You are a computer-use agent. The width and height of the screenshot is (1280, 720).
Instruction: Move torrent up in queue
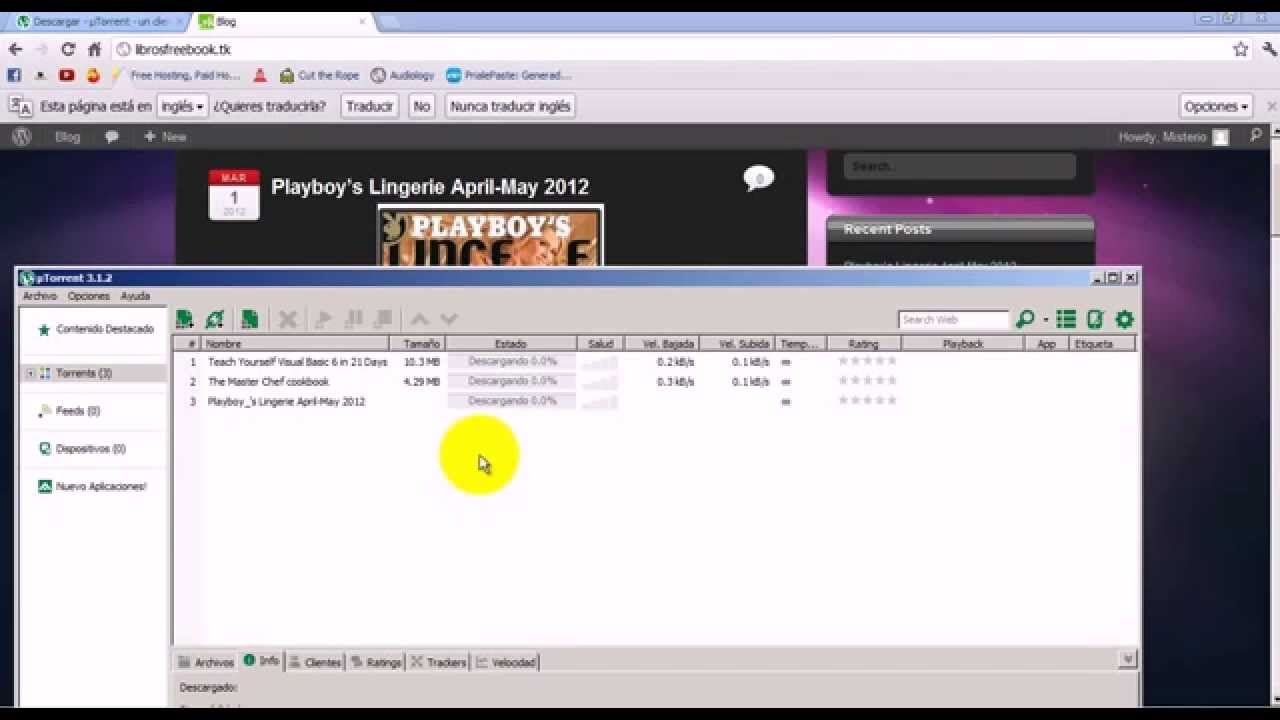(x=420, y=319)
